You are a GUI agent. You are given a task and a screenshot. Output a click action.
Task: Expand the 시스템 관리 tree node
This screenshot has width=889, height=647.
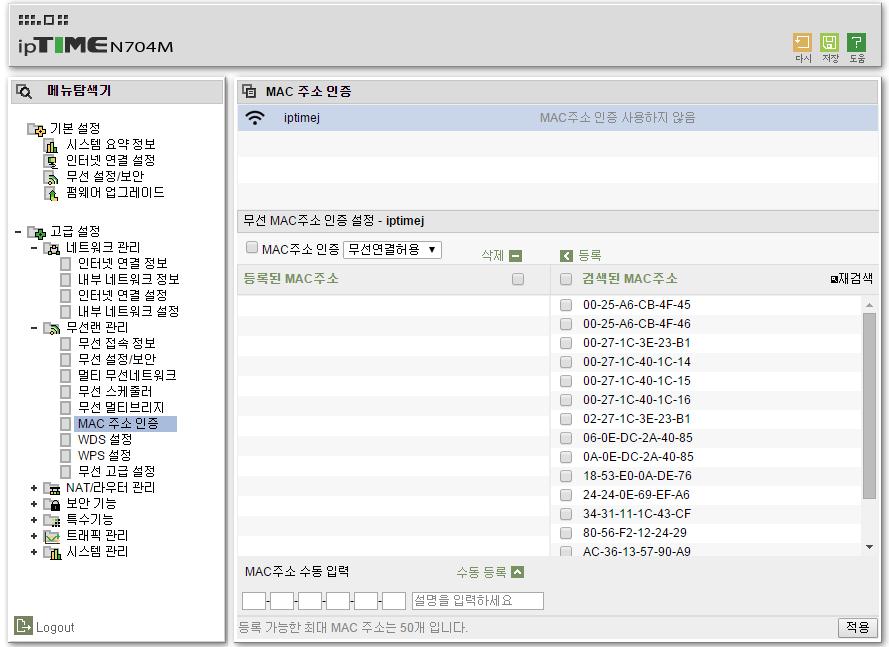coord(34,552)
